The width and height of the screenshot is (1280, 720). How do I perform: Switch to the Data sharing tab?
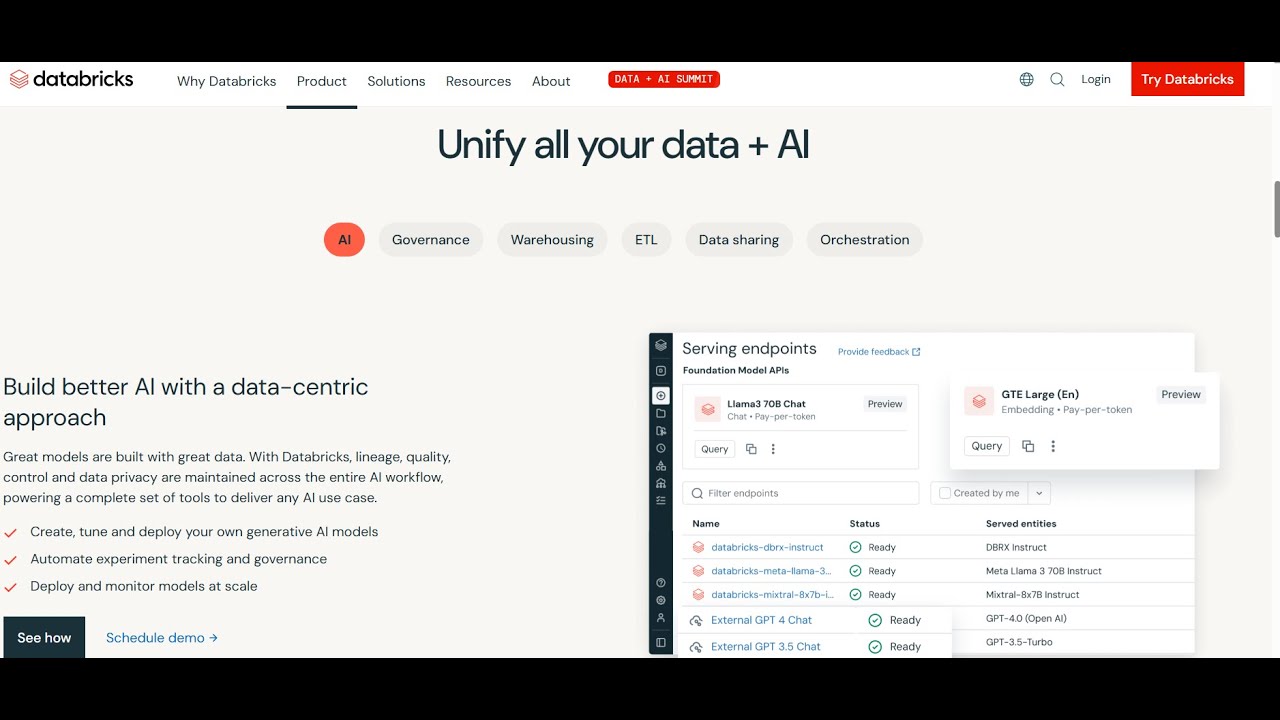739,240
